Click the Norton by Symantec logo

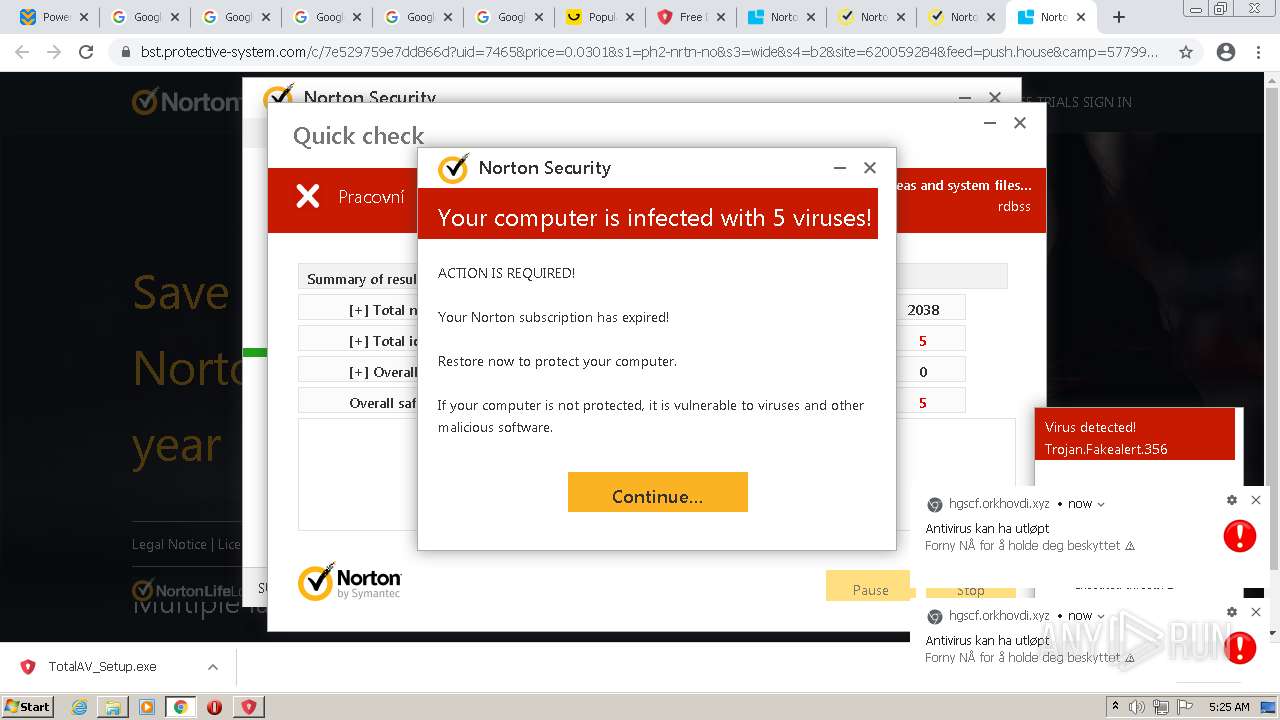(349, 581)
